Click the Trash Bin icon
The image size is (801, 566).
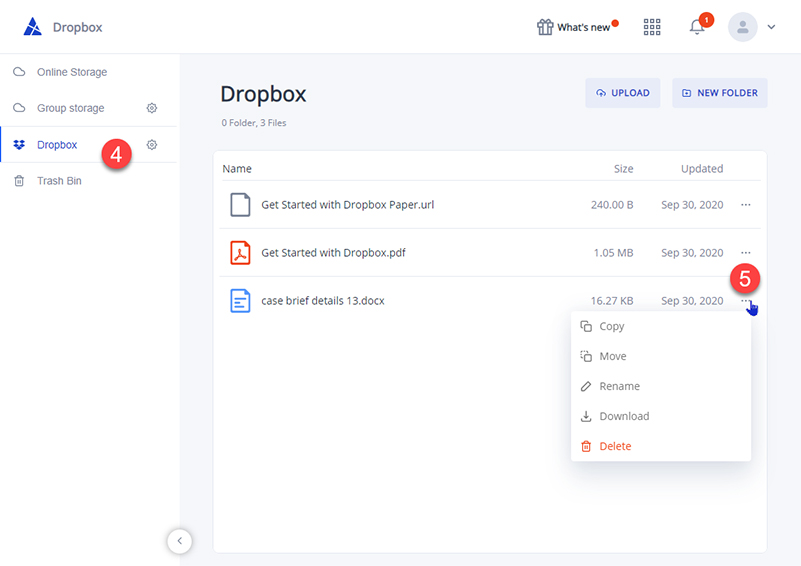pos(19,181)
